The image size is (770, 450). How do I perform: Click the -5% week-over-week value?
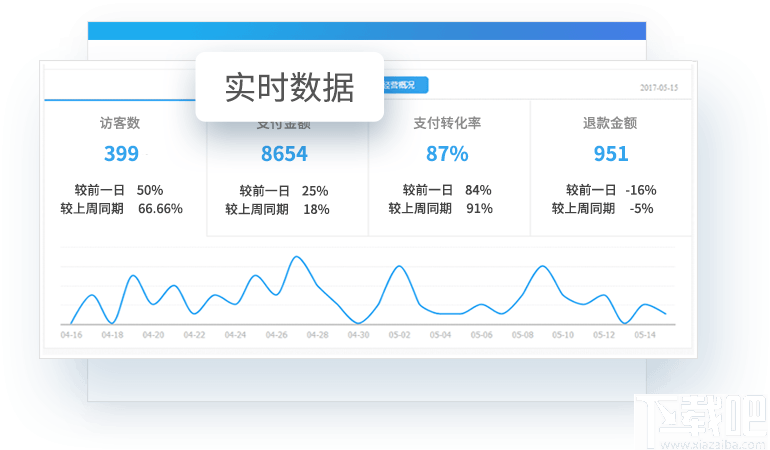(x=641, y=209)
